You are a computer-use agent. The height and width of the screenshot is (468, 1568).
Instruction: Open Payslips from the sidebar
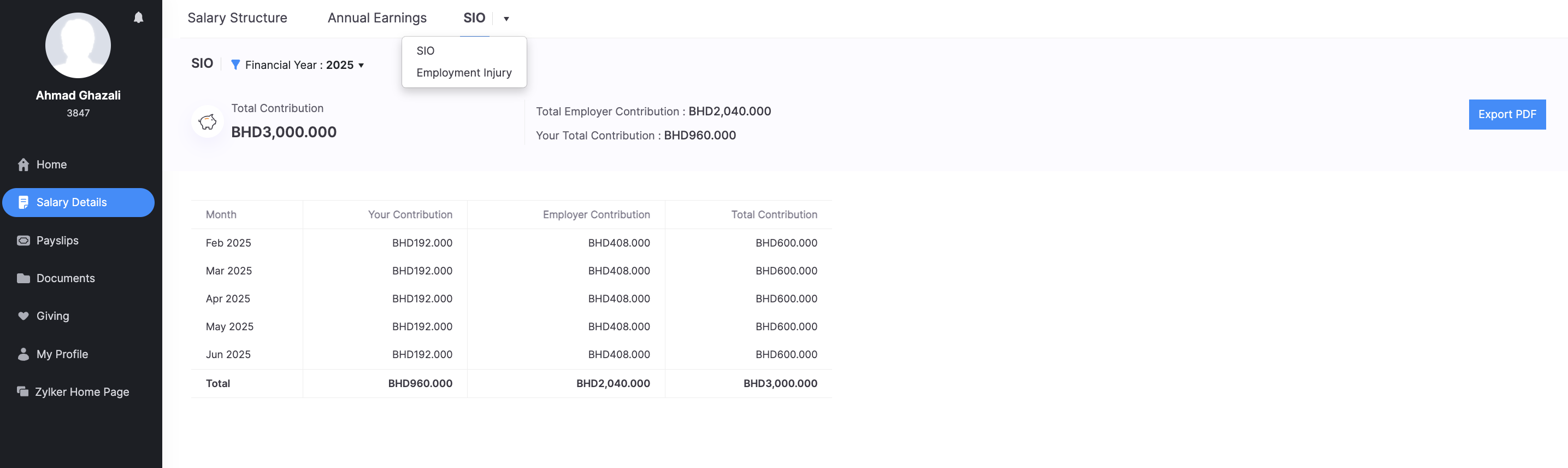[57, 241]
